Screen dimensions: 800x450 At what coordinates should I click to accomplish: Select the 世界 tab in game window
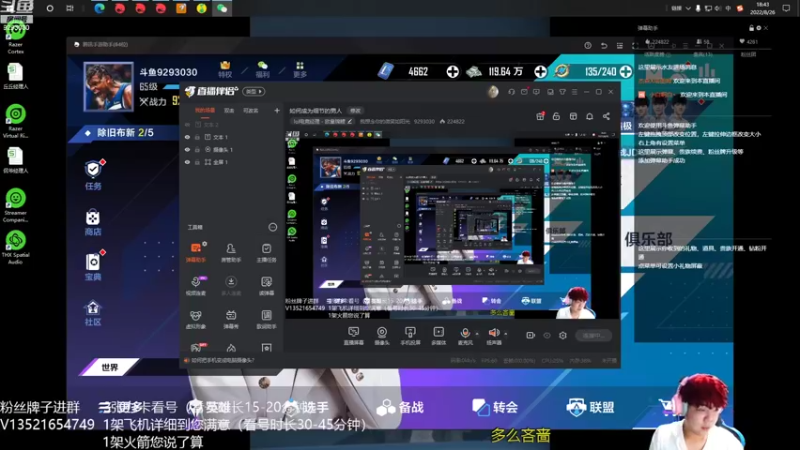110,367
